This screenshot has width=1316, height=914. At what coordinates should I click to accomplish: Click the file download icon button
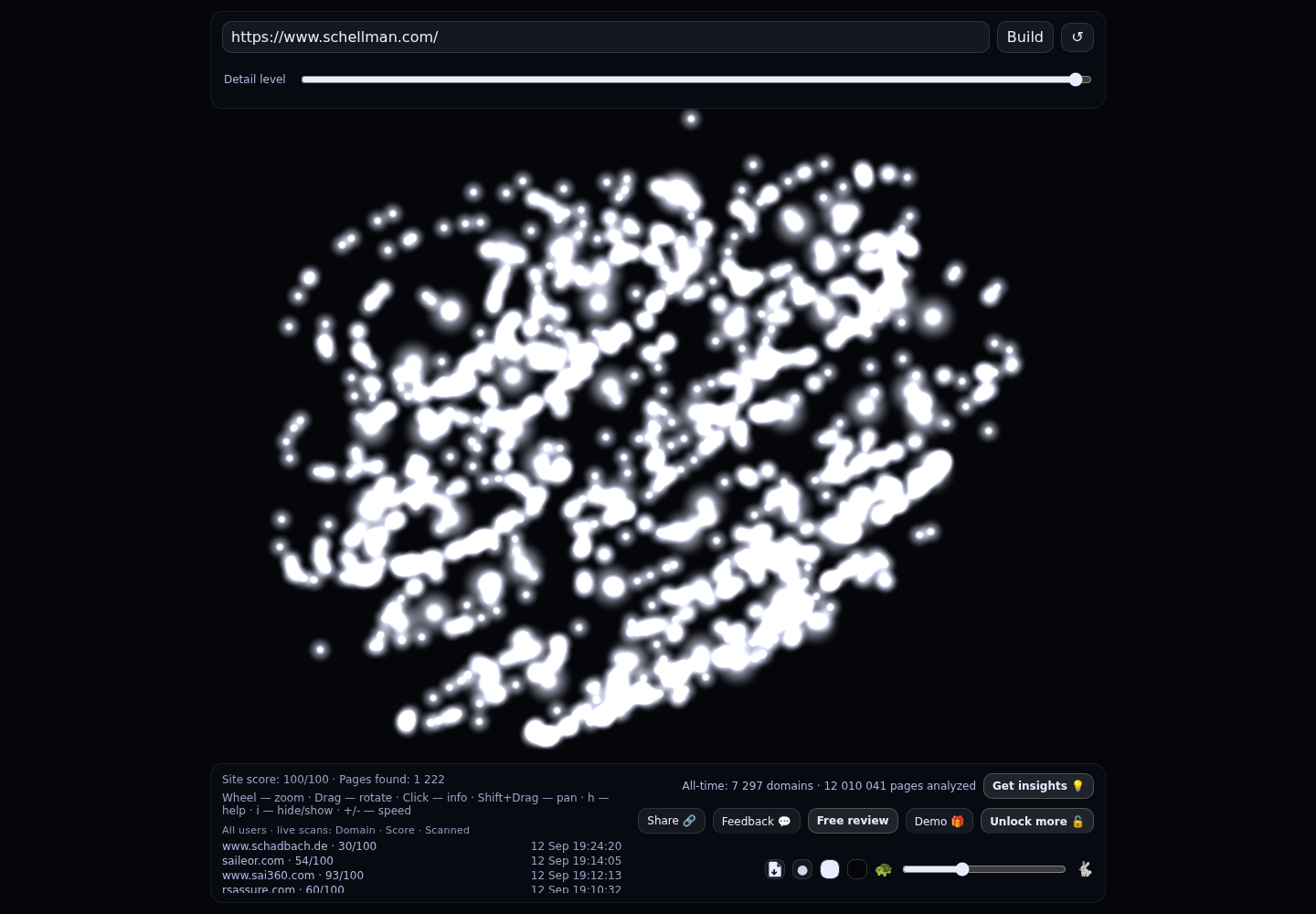tap(775, 869)
